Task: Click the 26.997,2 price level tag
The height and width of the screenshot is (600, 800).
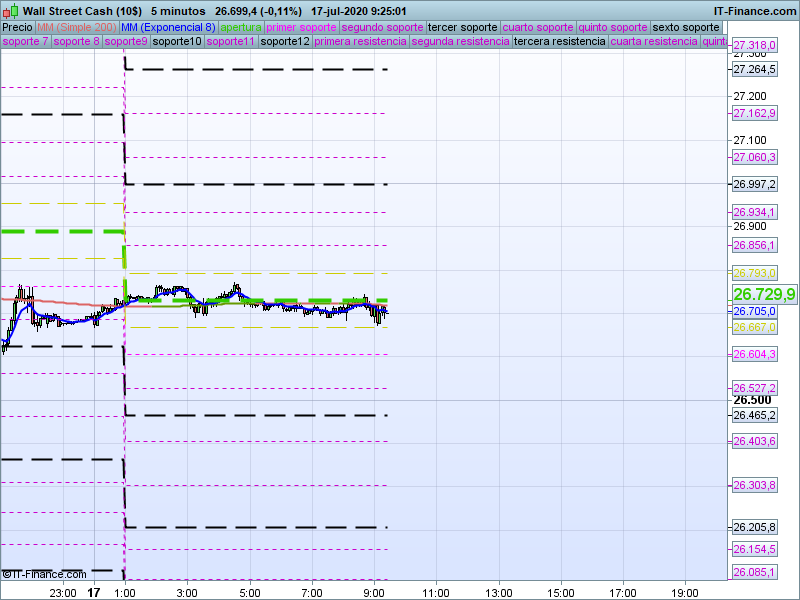Action: point(755,184)
